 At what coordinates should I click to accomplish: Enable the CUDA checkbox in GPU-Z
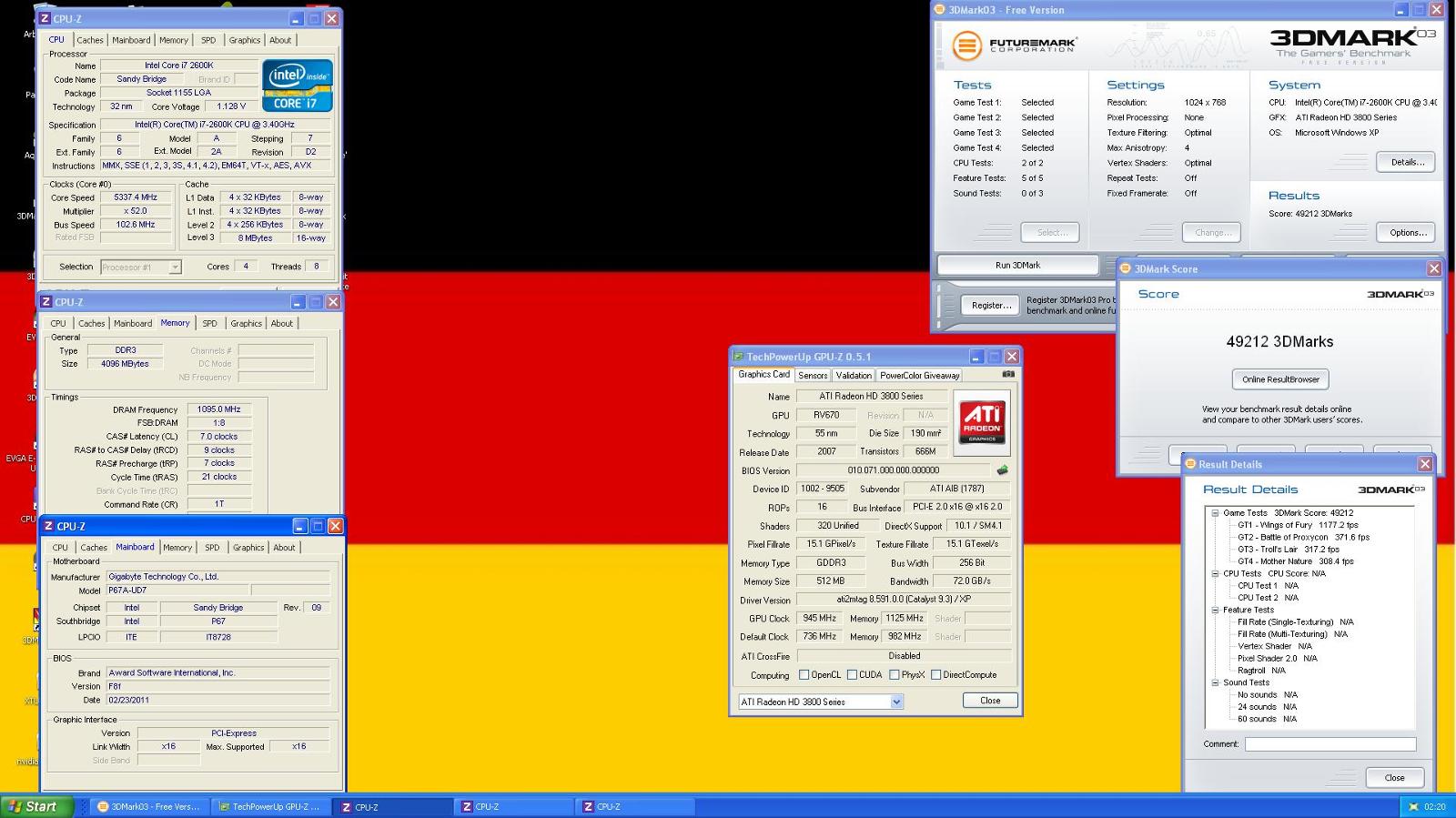tap(852, 675)
